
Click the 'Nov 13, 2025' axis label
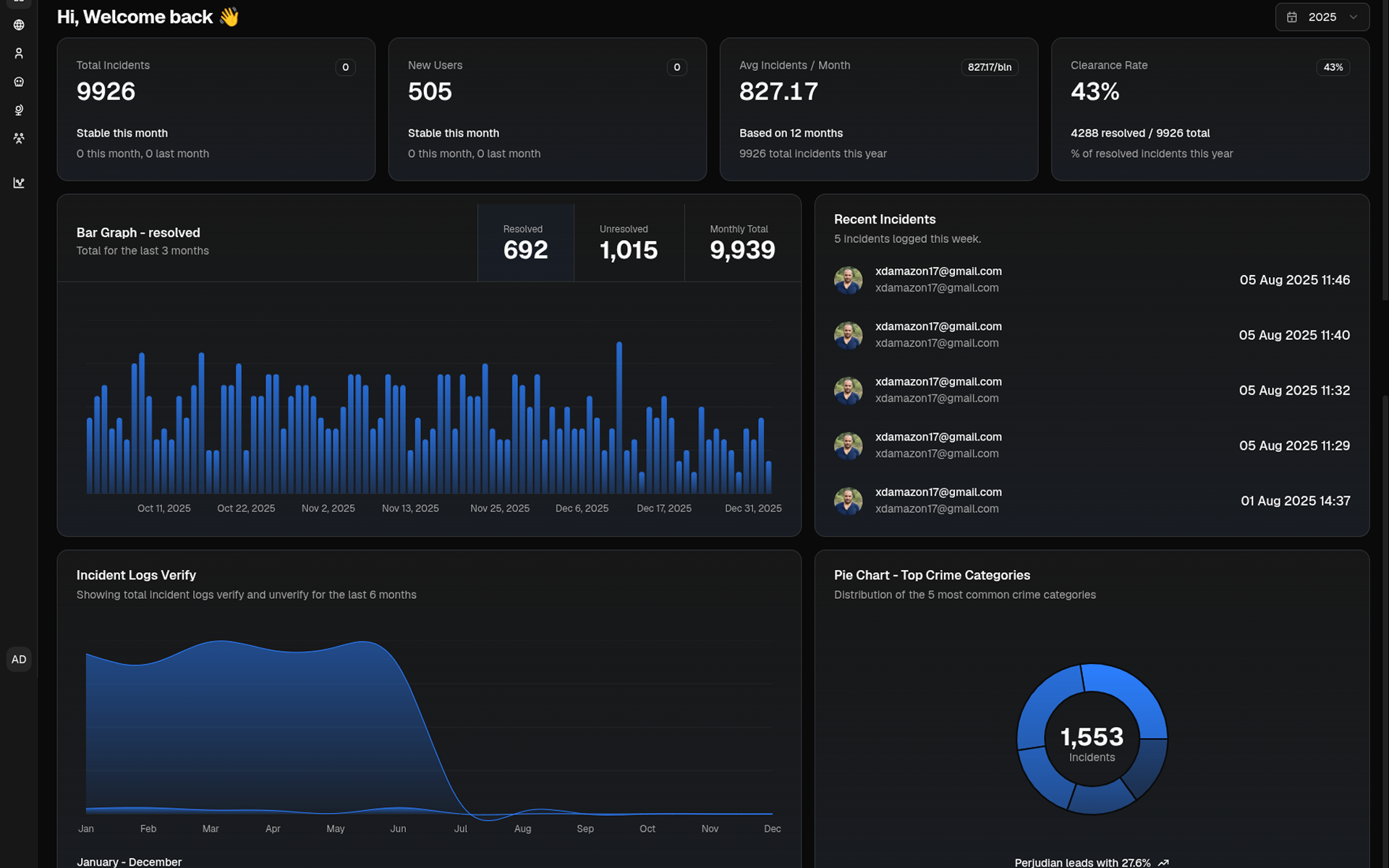tap(410, 509)
